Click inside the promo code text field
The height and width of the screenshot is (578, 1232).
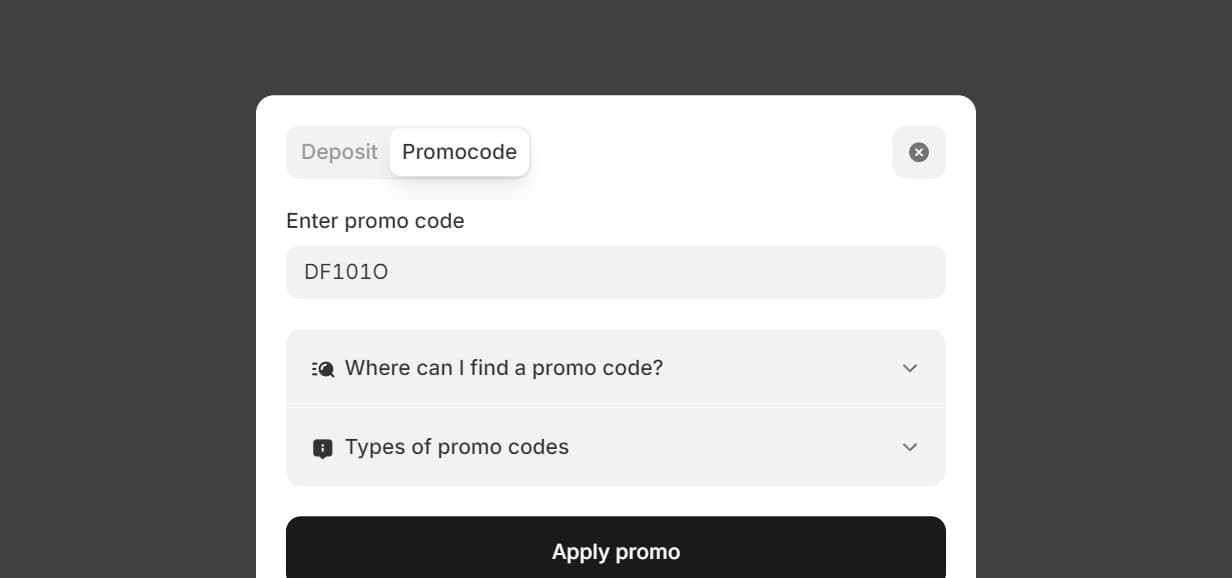pyautogui.click(x=615, y=272)
